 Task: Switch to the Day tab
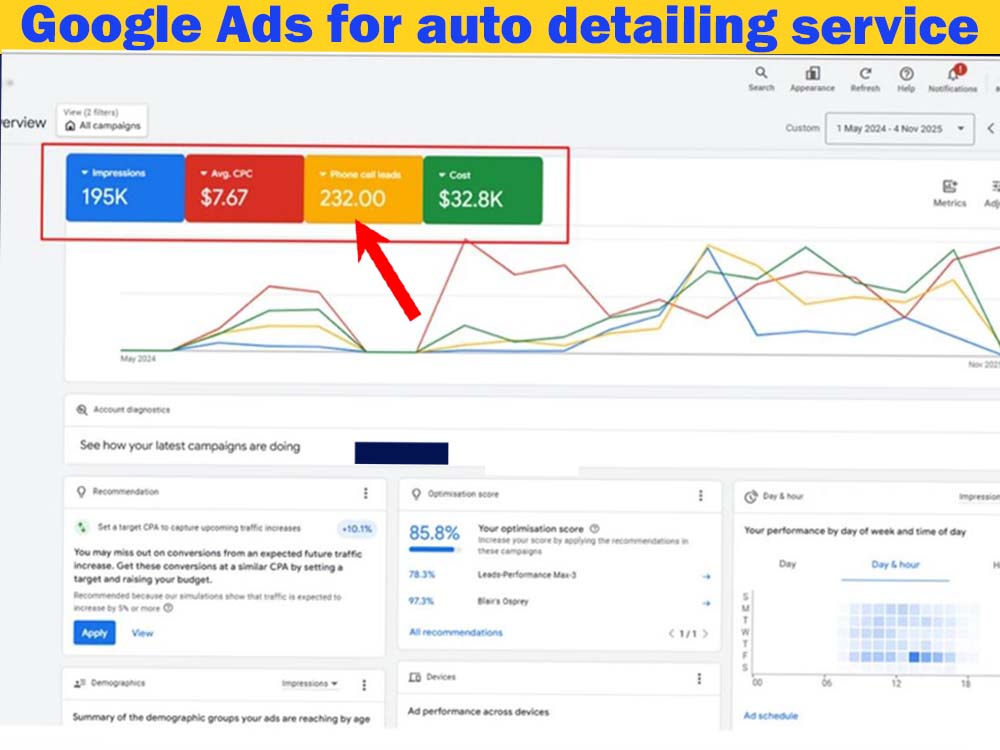point(788,564)
